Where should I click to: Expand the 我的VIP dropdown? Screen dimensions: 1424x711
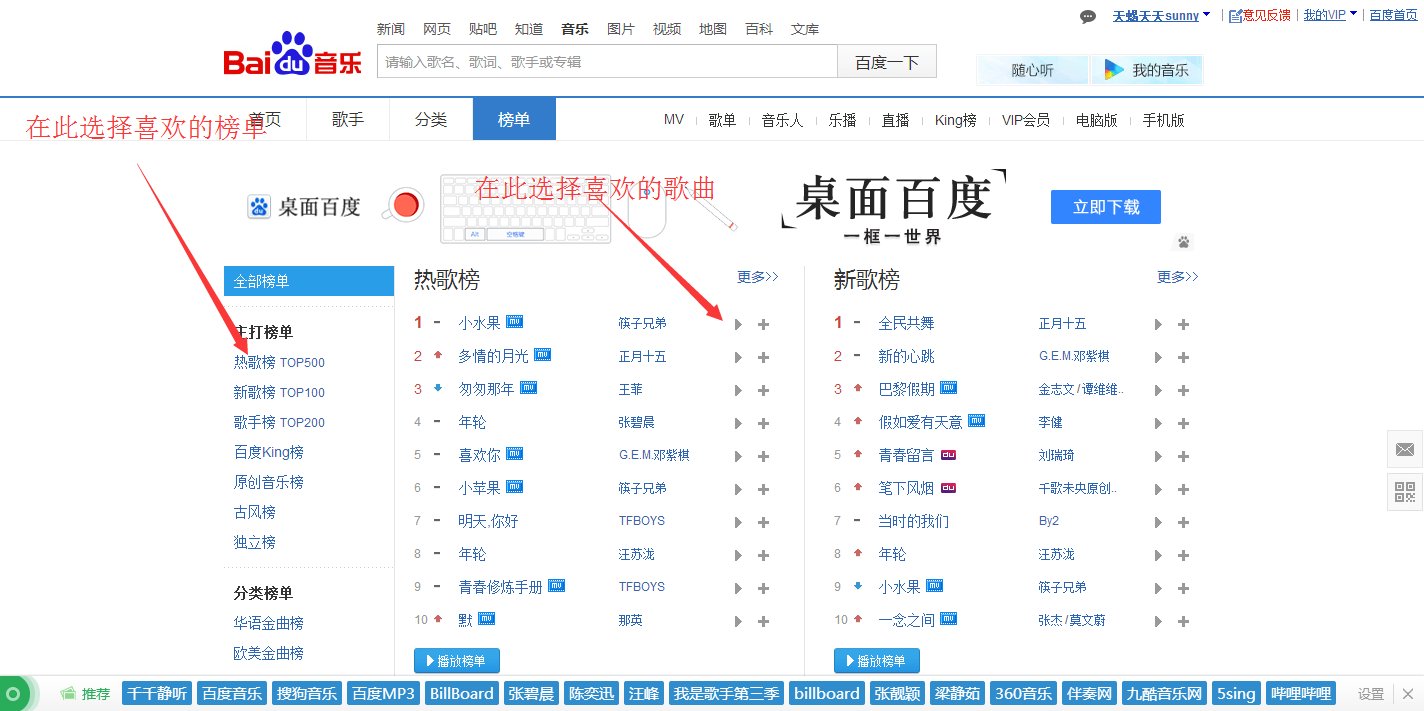1326,15
